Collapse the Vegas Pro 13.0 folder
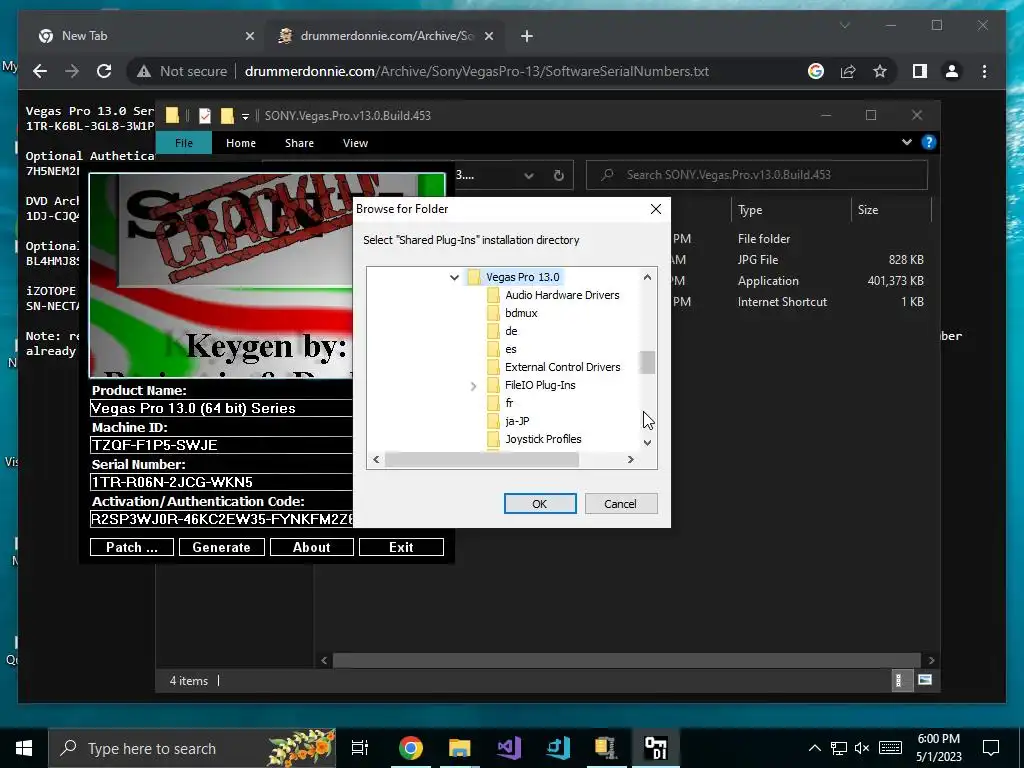Viewport: 1024px width, 768px height. pos(455,277)
